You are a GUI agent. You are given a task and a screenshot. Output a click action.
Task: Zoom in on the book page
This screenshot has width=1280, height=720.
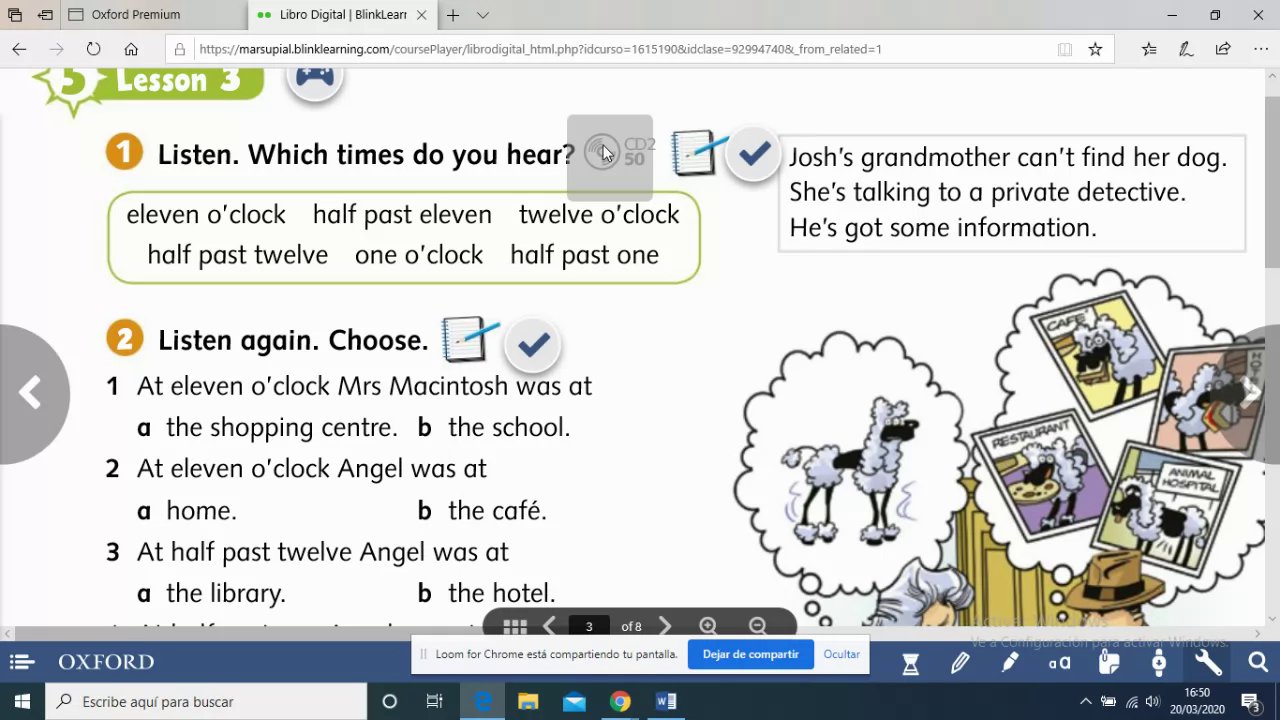click(708, 627)
